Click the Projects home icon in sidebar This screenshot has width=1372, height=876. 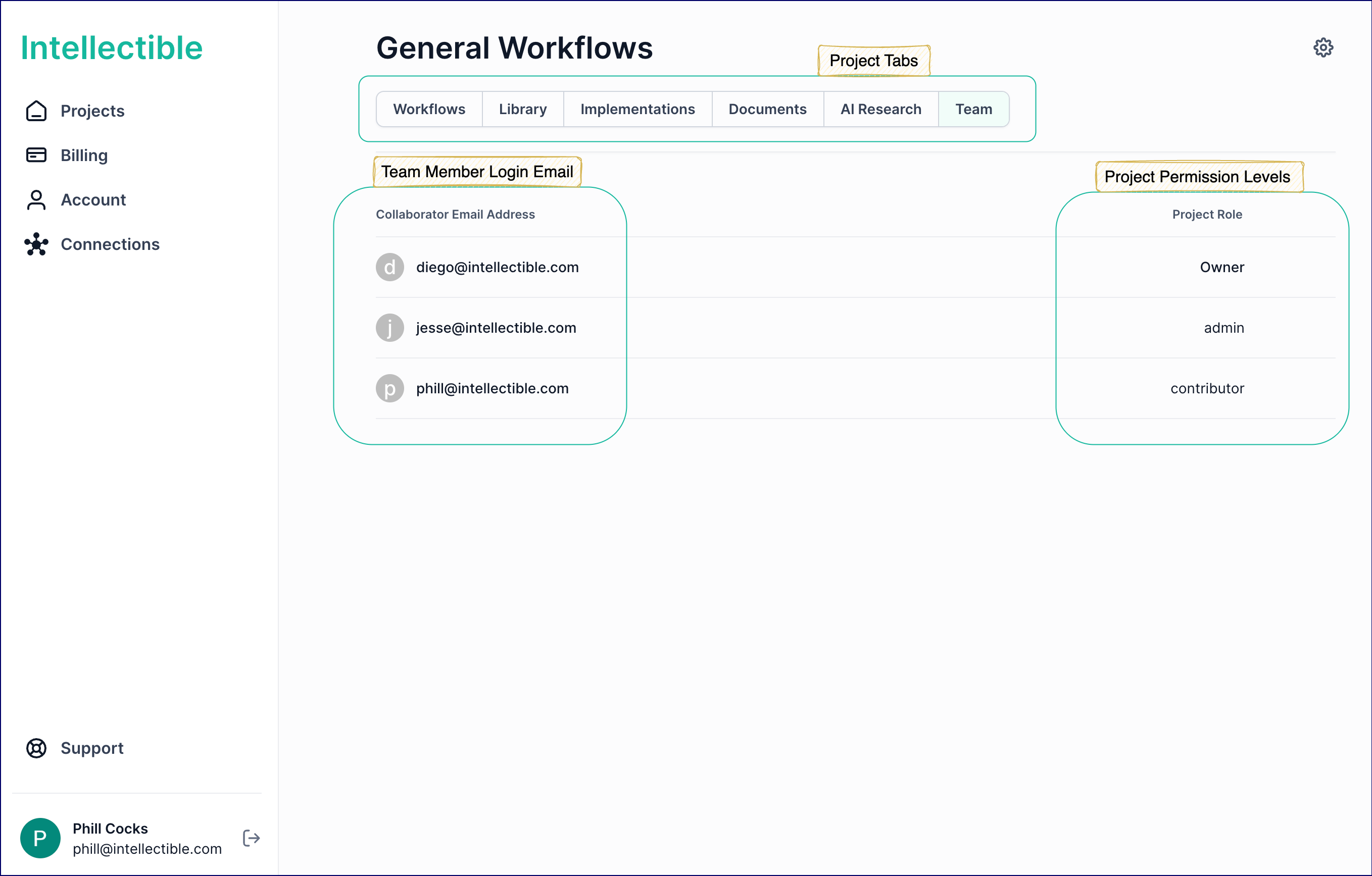pos(36,111)
